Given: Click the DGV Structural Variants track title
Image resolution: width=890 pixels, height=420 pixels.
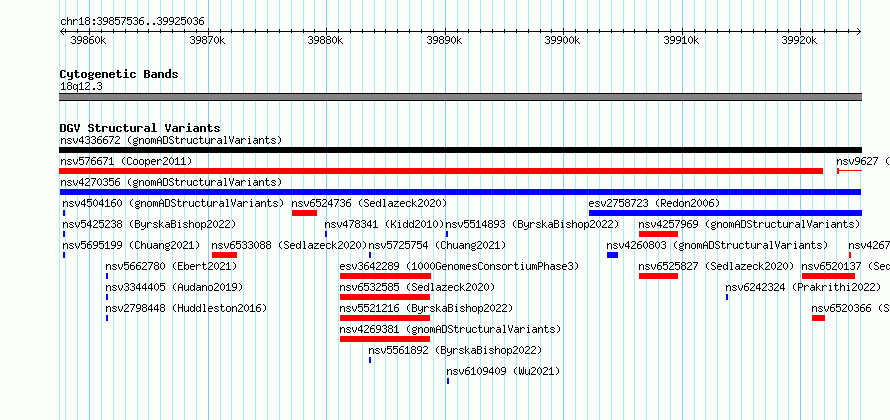Looking at the screenshot, I should pyautogui.click(x=140, y=128).
